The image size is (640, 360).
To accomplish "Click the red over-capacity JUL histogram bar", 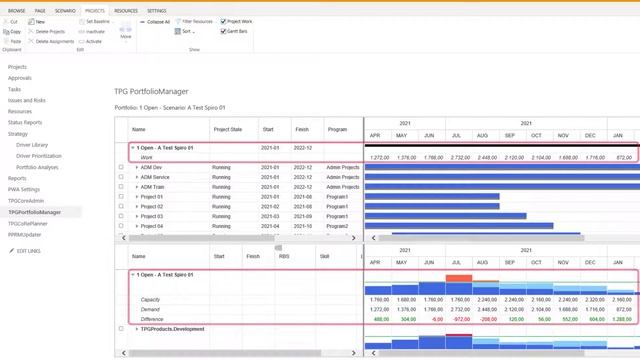I will click(x=459, y=278).
